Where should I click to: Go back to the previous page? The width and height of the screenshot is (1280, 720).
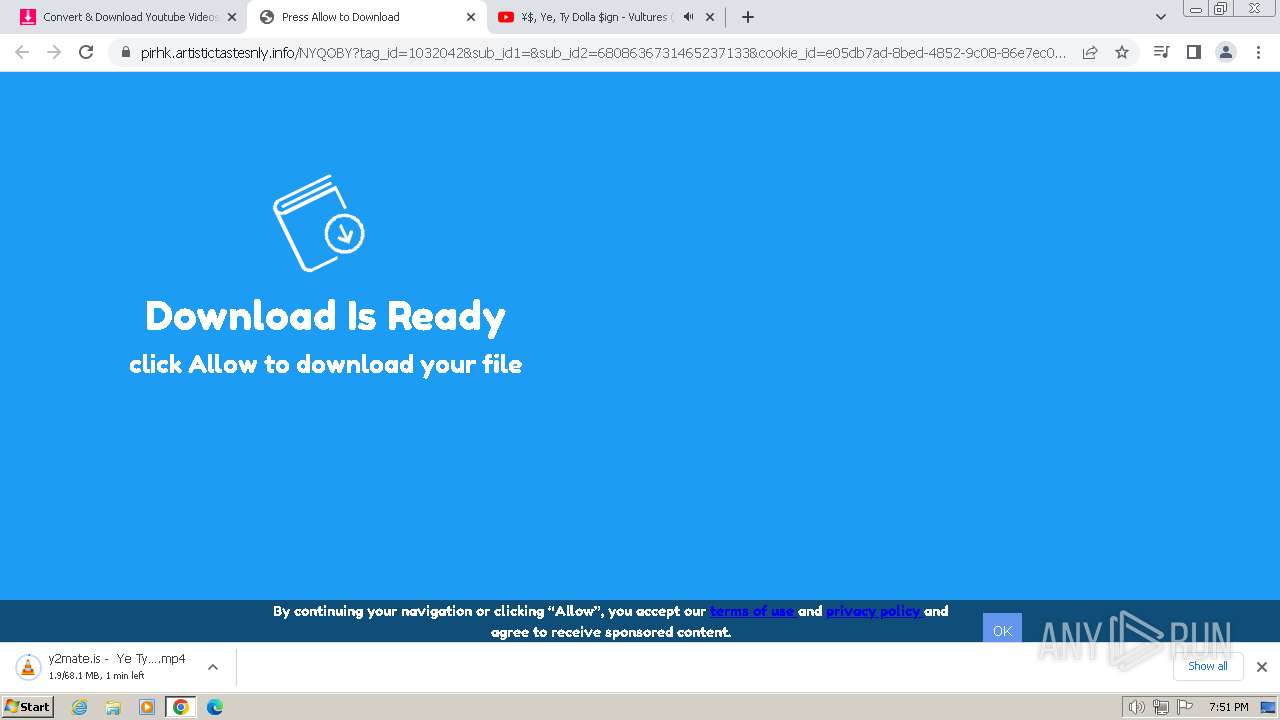(x=22, y=52)
